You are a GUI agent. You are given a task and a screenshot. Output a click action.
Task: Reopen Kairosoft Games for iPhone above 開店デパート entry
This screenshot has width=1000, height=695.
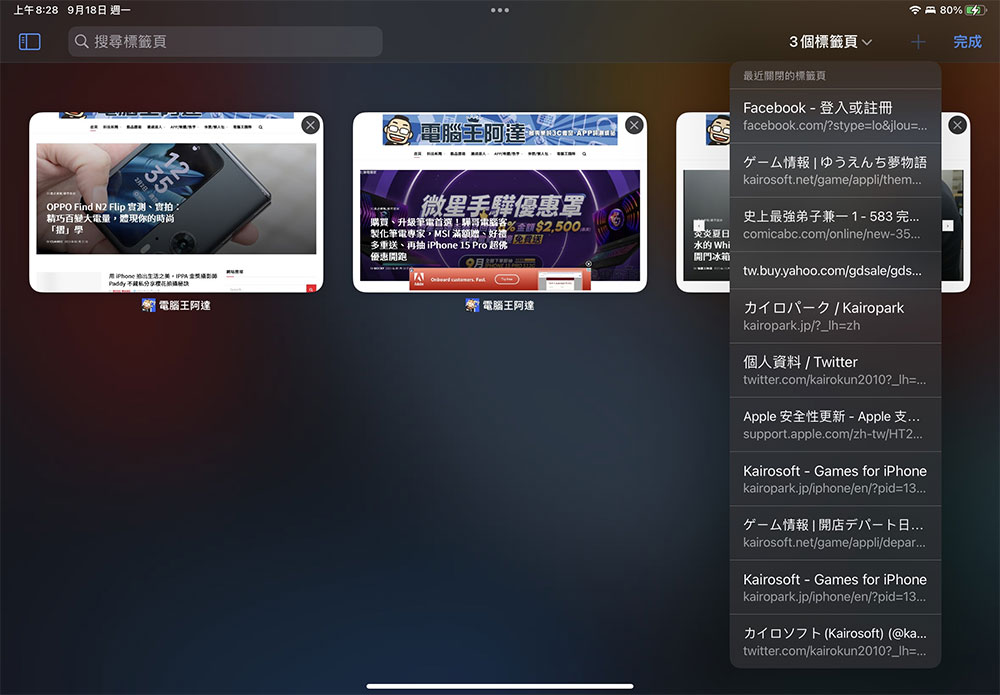click(x=835, y=479)
